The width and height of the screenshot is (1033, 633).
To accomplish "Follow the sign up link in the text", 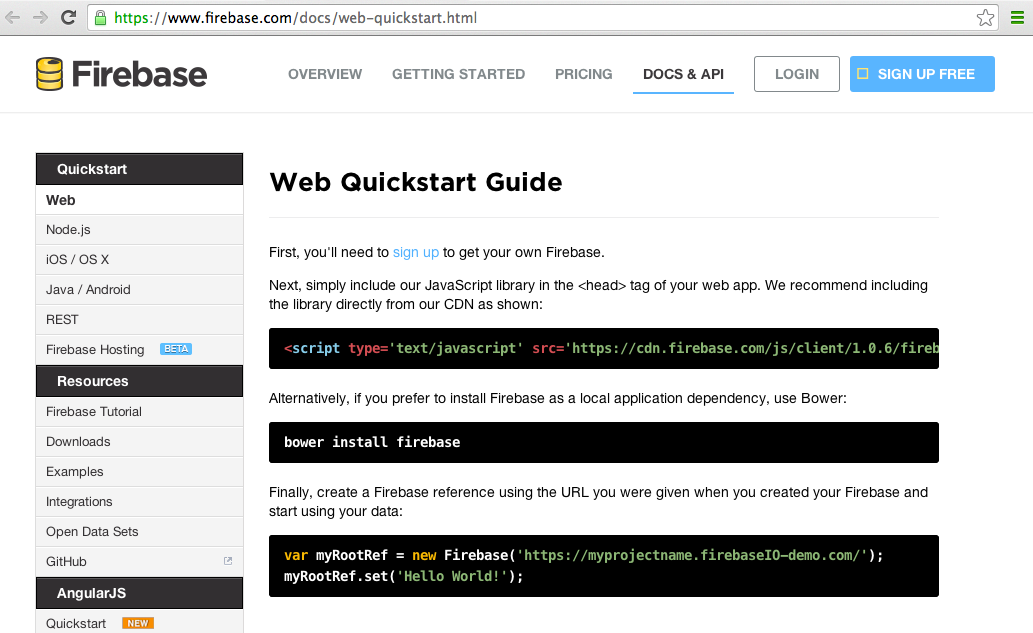I will [416, 252].
